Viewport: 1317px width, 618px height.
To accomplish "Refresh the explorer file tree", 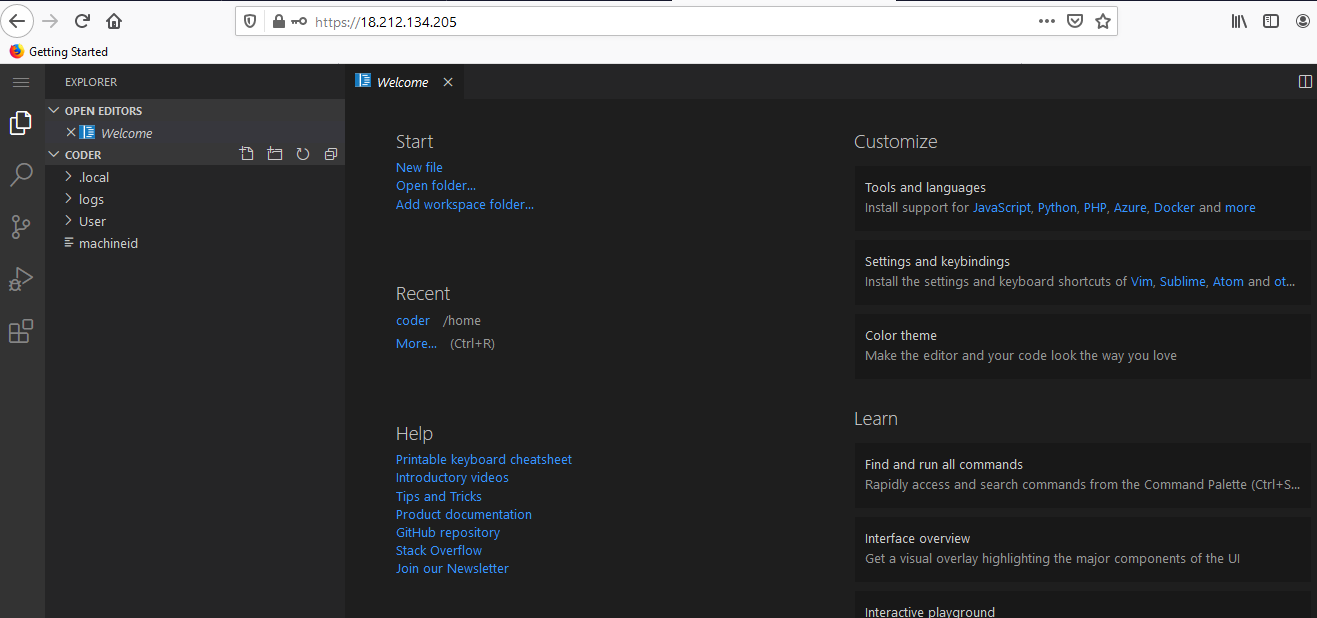I will [x=303, y=154].
